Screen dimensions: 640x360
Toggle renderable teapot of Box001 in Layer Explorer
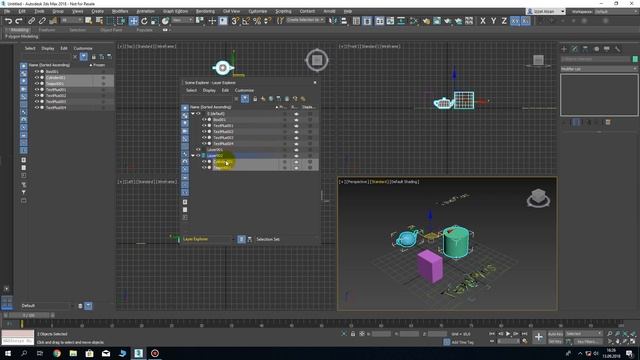click(296, 120)
